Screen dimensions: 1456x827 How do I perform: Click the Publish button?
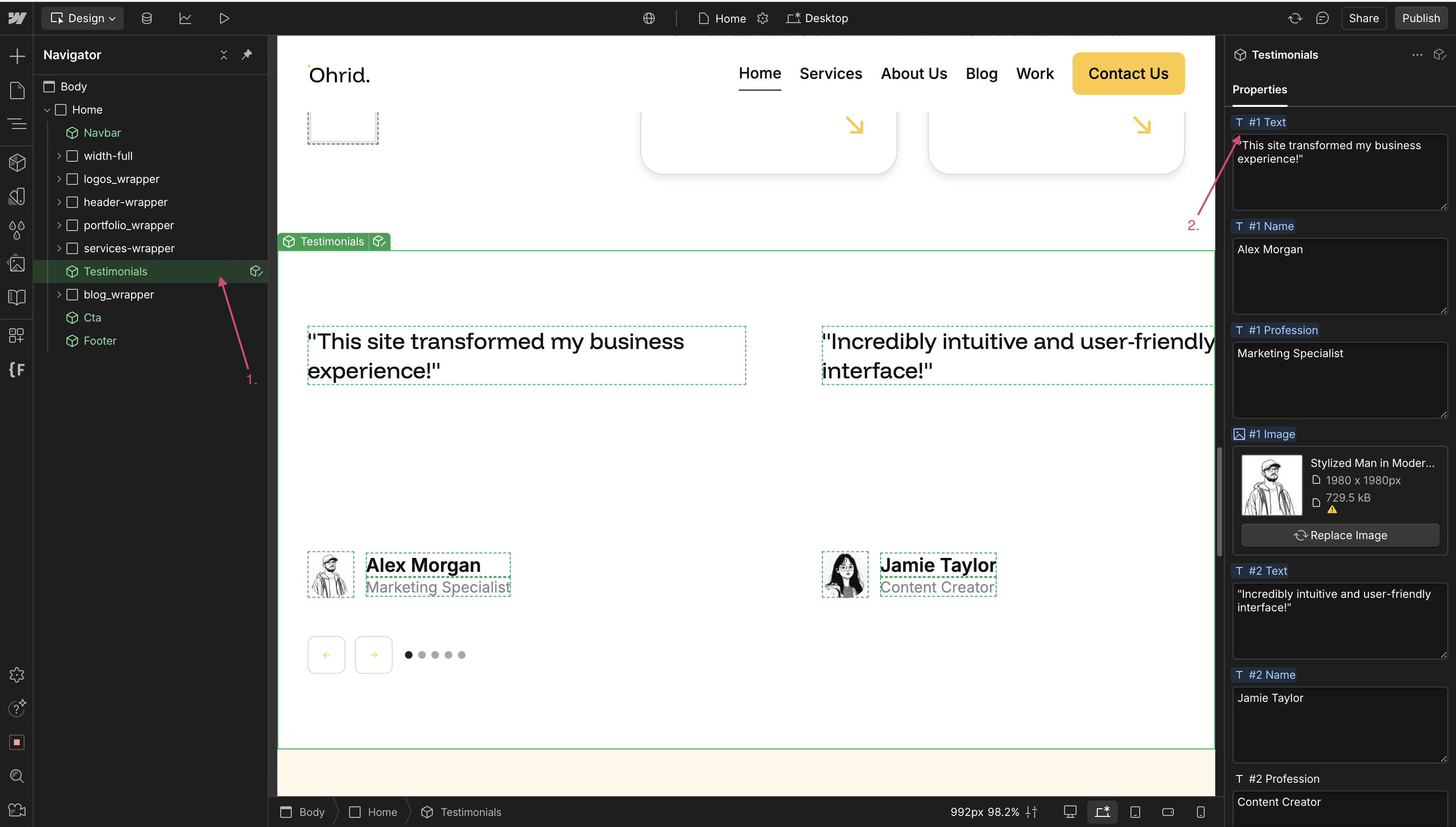click(x=1420, y=18)
